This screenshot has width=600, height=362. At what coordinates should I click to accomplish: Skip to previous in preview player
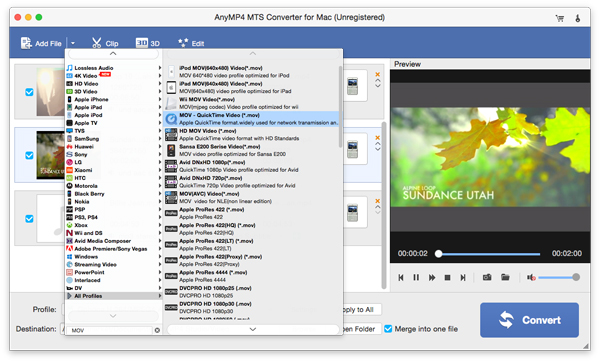click(x=401, y=277)
